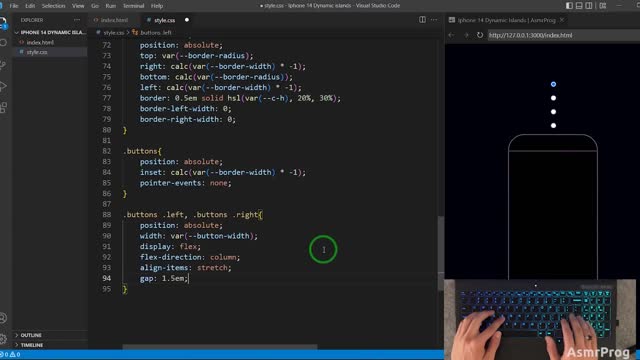
Task: Switch to the index.html editor tab
Action: [x=114, y=20]
